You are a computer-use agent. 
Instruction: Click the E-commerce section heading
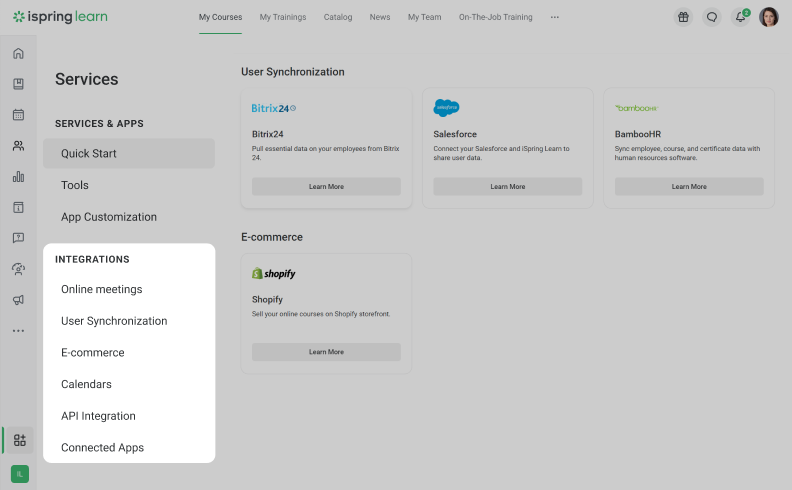272,237
